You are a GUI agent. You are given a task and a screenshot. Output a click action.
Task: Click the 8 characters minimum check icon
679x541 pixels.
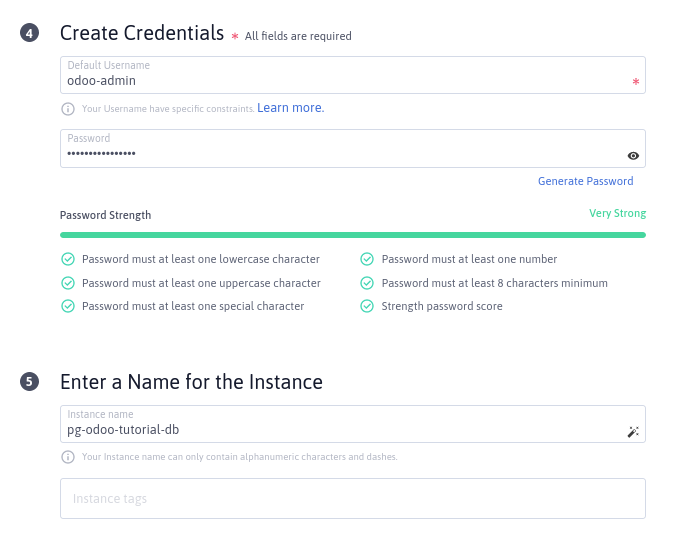click(368, 283)
